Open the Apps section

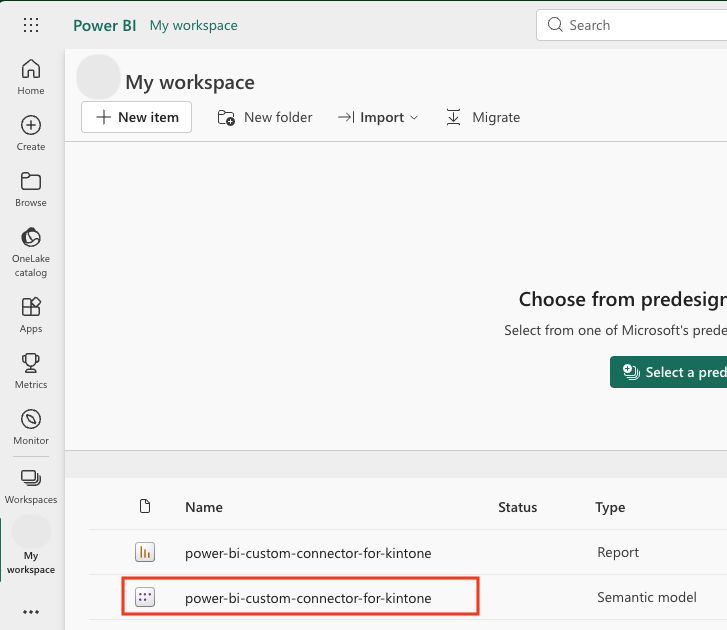tap(31, 315)
